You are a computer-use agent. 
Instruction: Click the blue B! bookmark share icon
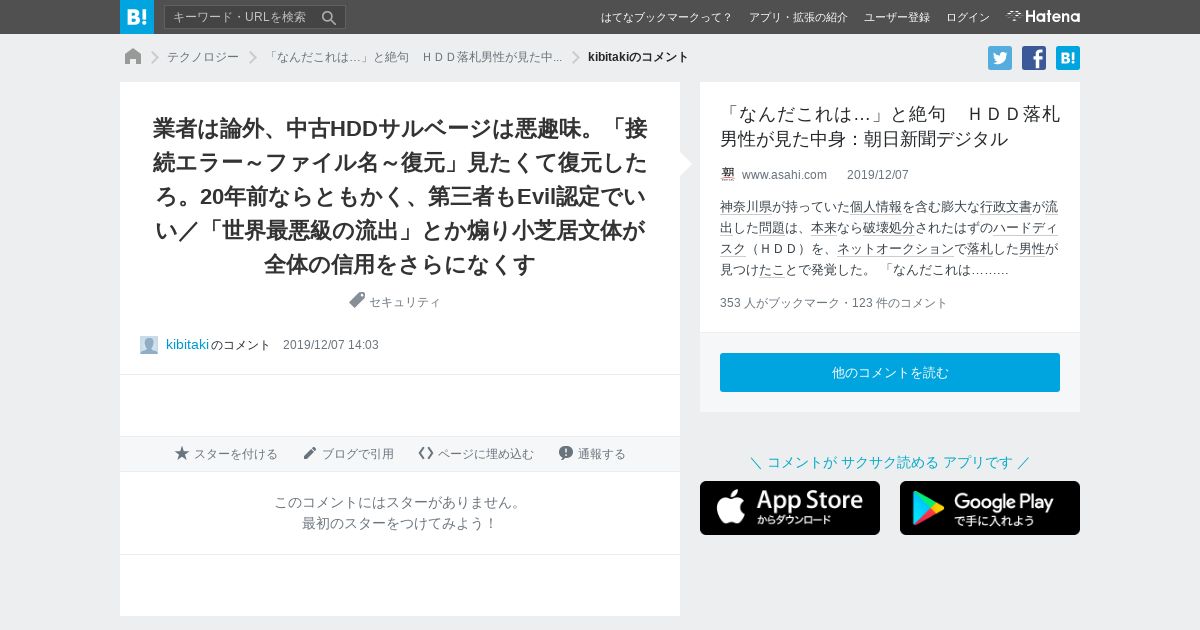1068,58
